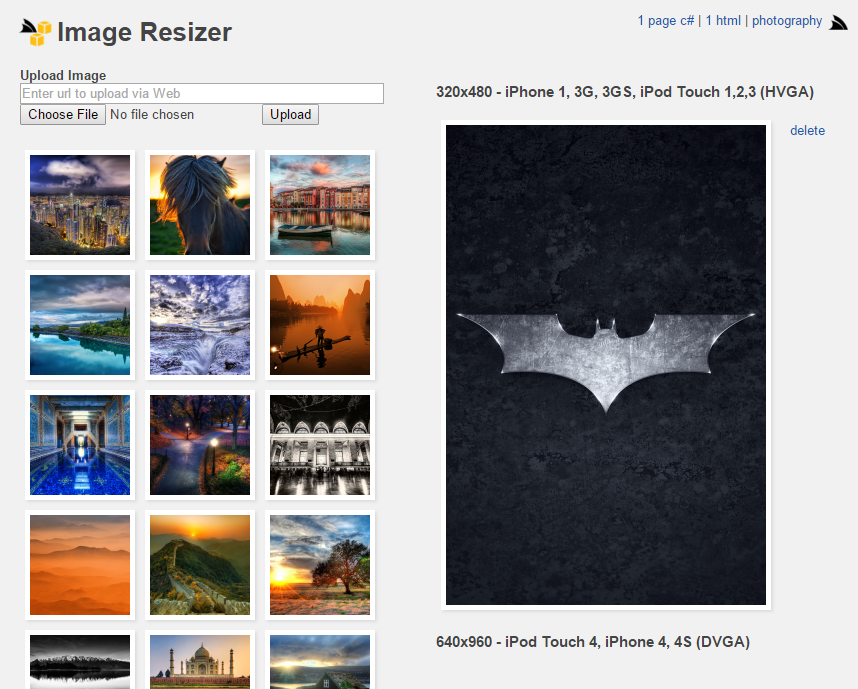Choose the colorful harbor houses thumbnail

pos(320,205)
